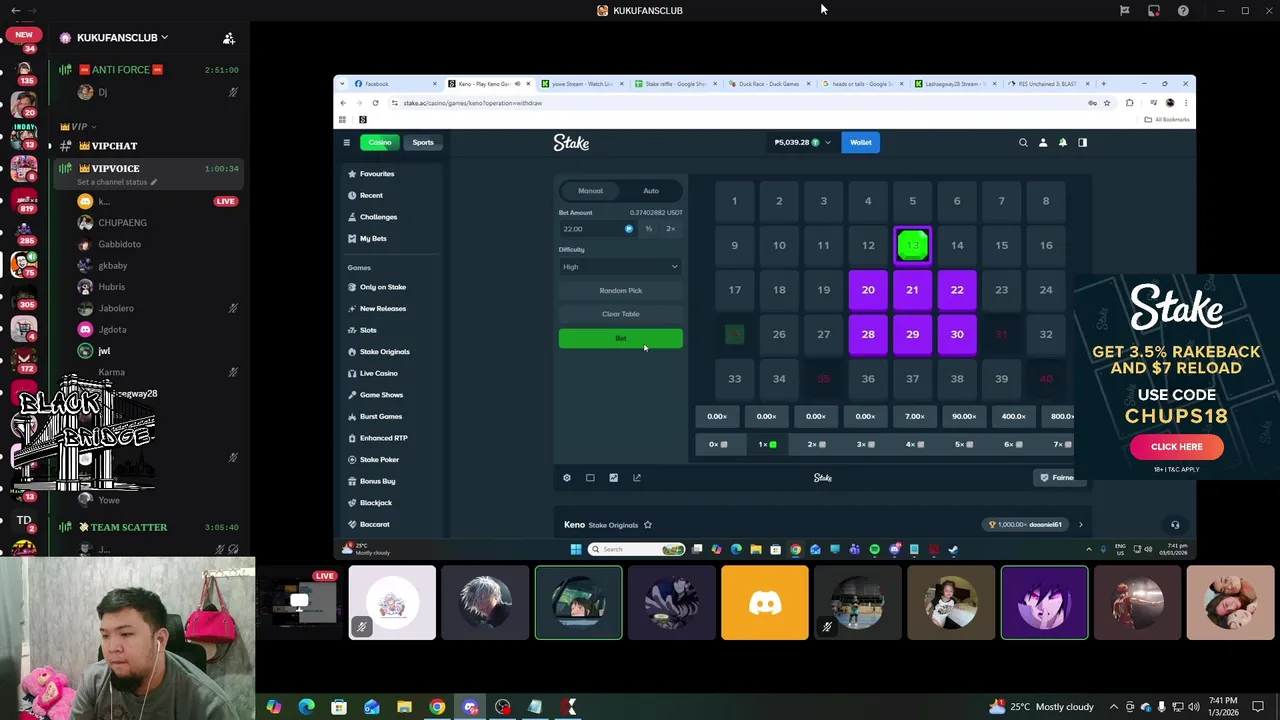Reload the Chrome page

(375, 103)
